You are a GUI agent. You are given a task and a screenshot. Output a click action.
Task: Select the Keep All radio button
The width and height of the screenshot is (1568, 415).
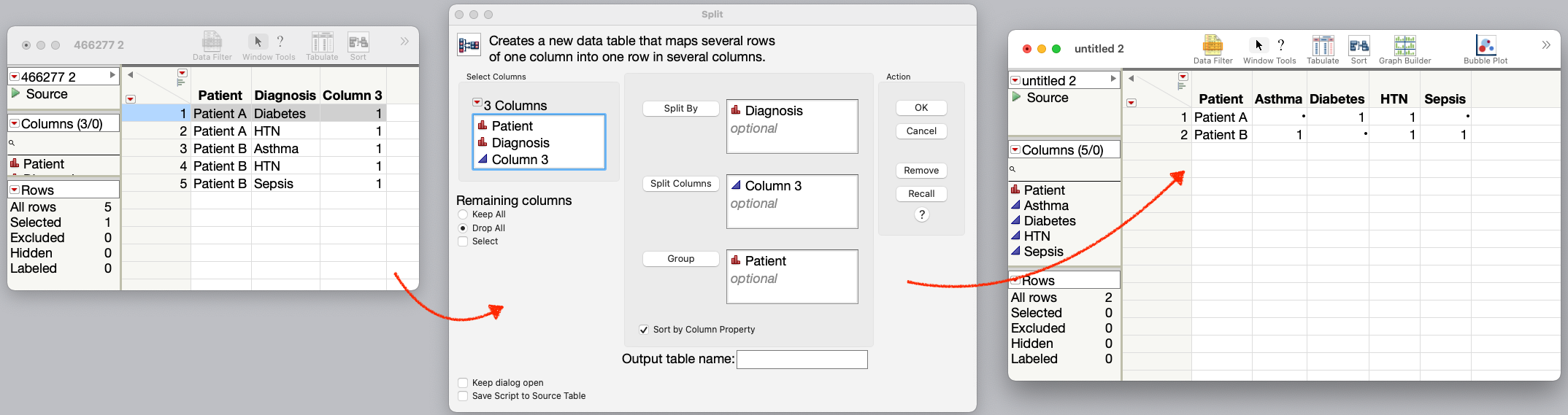point(463,214)
